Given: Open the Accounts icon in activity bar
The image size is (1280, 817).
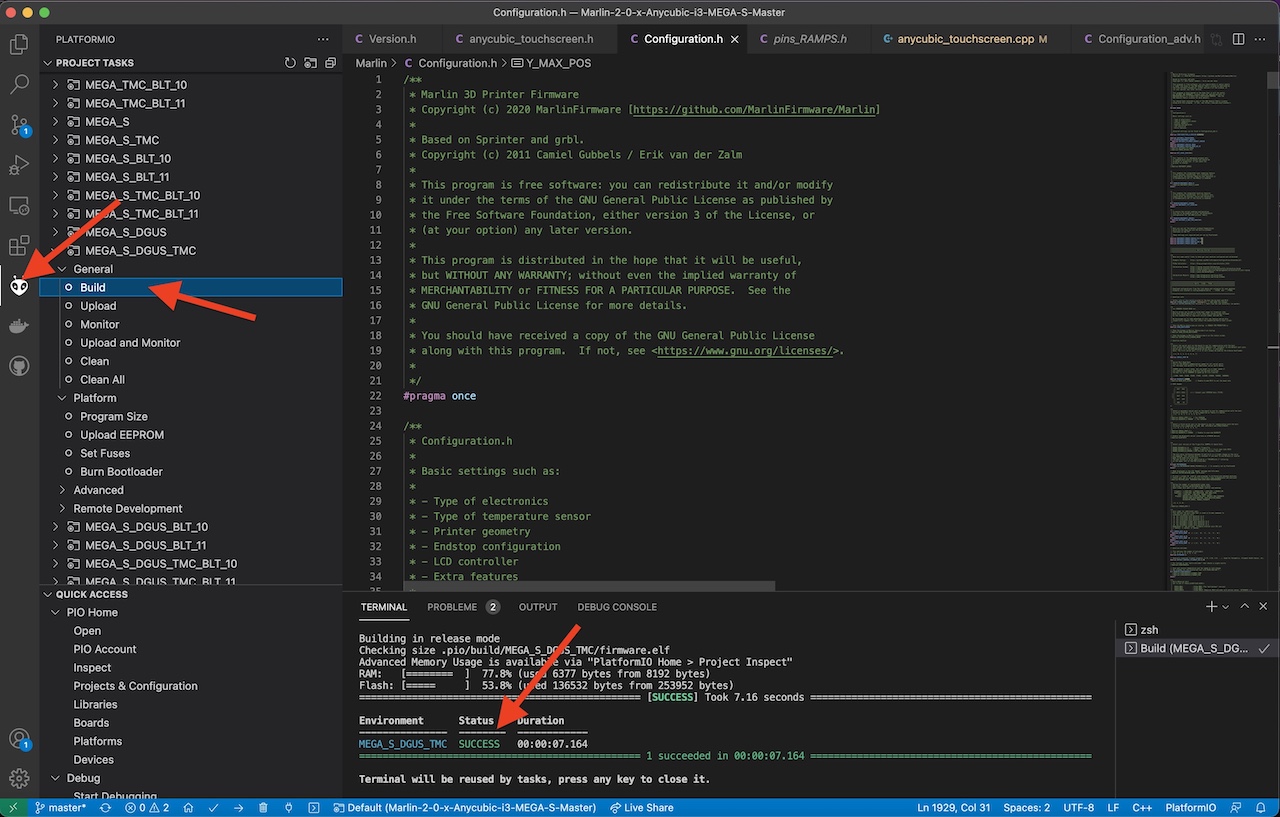Looking at the screenshot, I should (19, 739).
